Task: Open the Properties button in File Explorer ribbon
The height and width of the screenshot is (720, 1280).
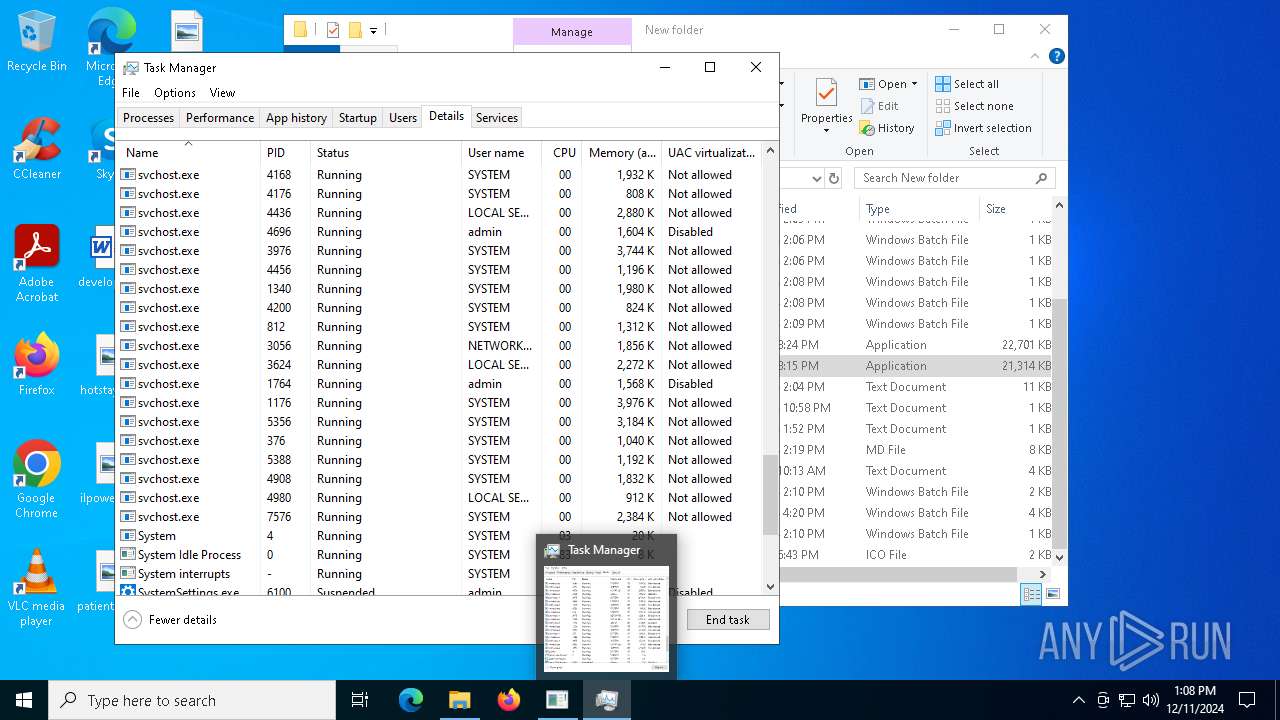Action: click(x=826, y=107)
